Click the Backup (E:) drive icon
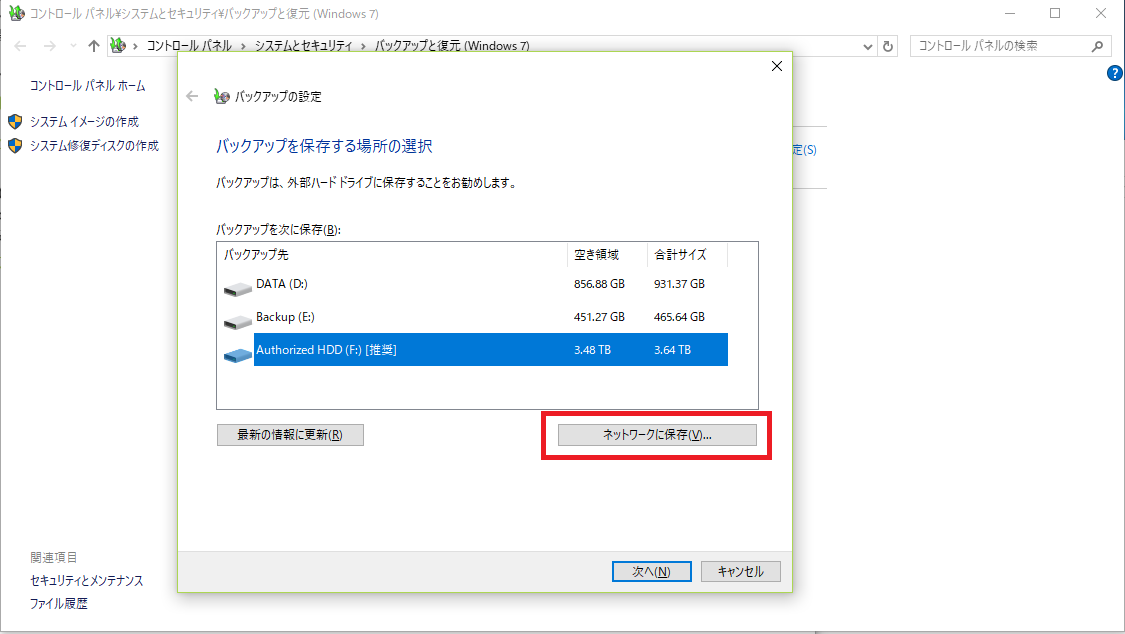Viewport: 1125px width, 634px height. [238, 322]
